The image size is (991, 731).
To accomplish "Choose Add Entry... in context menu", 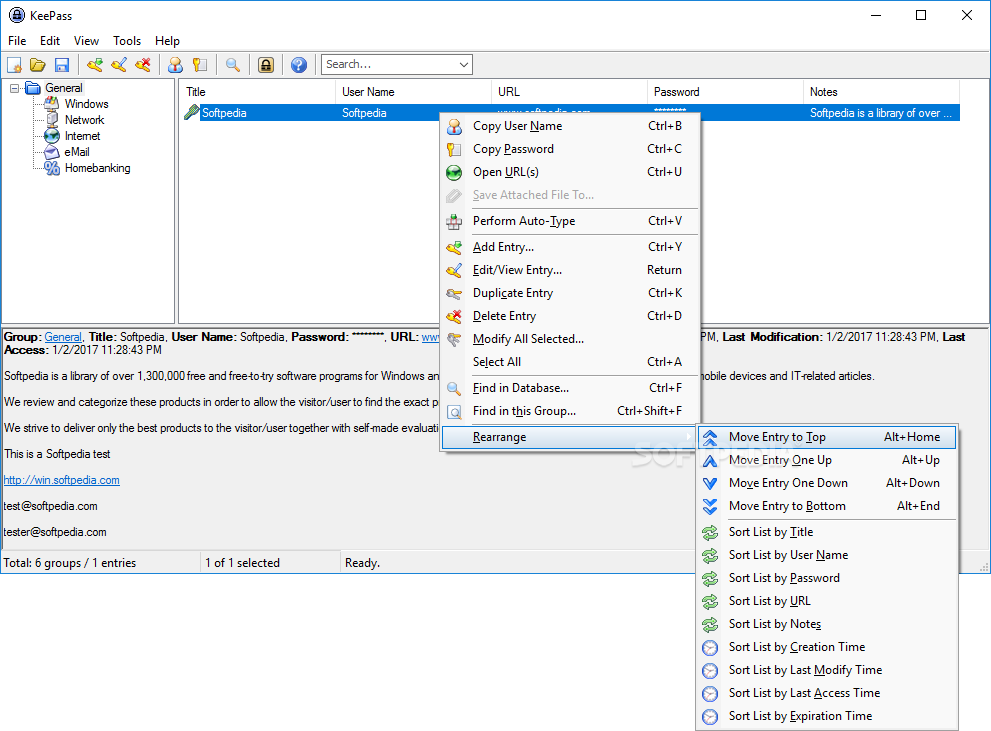I will click(x=569, y=247).
